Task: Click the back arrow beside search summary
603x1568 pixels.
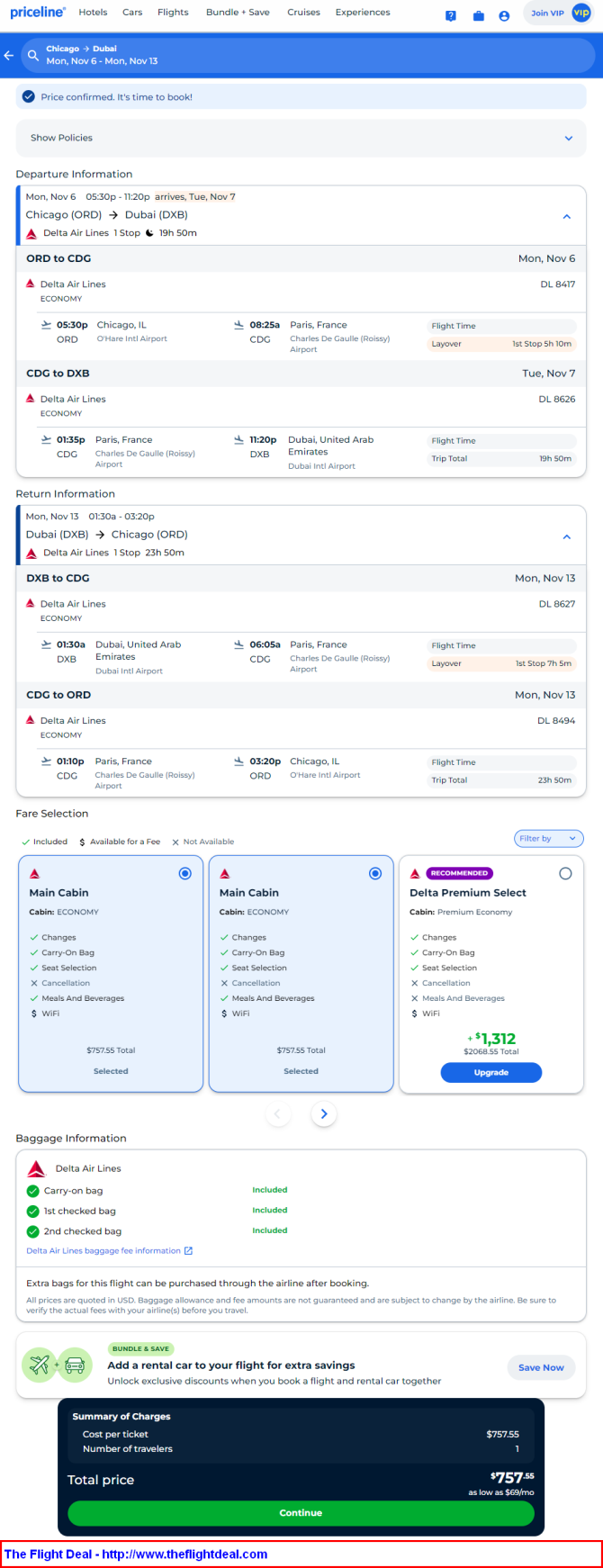Action: (9, 56)
